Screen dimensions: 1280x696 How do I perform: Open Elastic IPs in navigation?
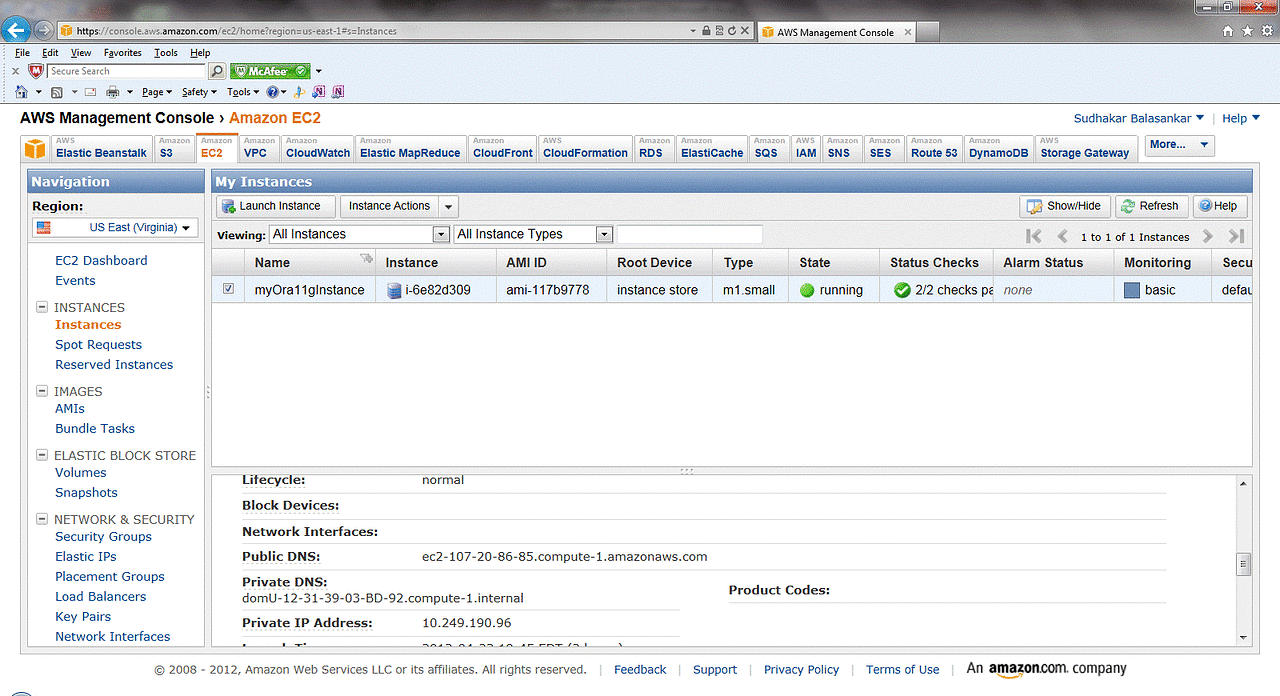[x=86, y=556]
